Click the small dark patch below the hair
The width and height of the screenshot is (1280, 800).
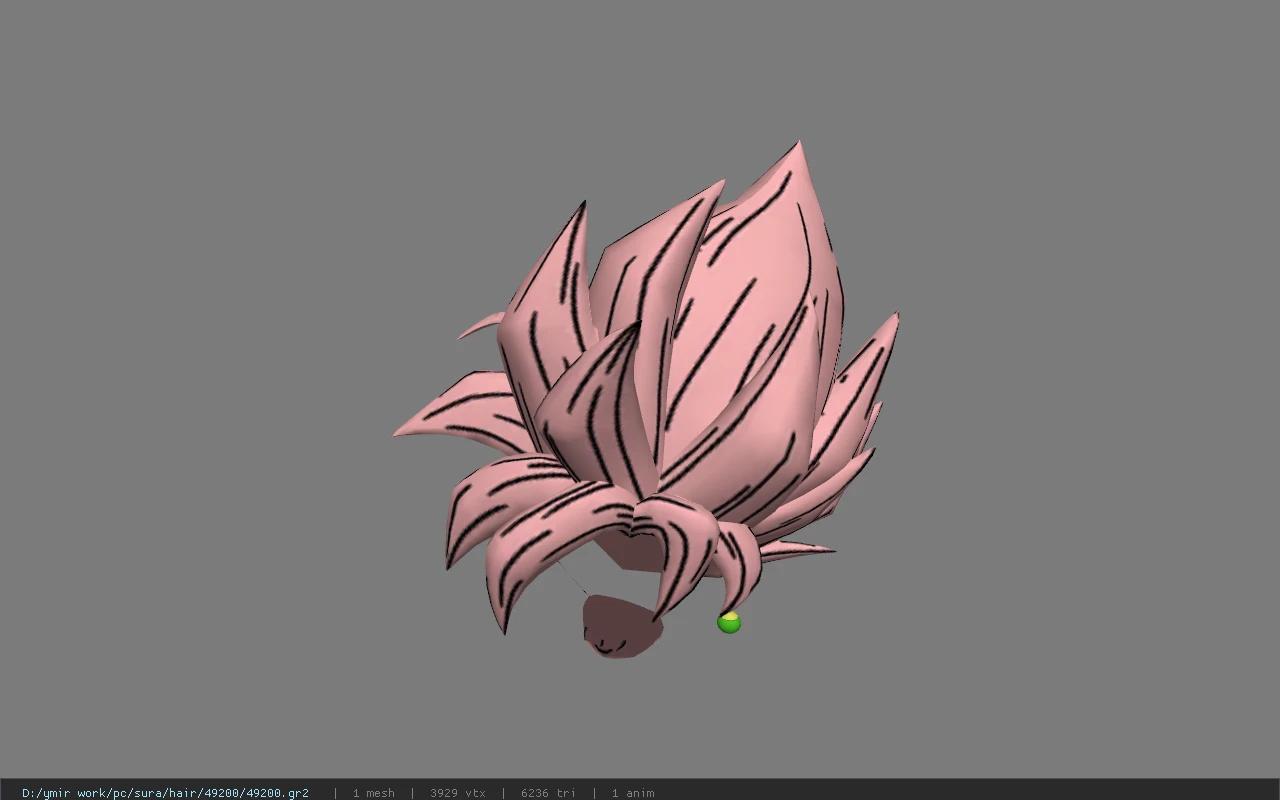pyautogui.click(x=622, y=626)
